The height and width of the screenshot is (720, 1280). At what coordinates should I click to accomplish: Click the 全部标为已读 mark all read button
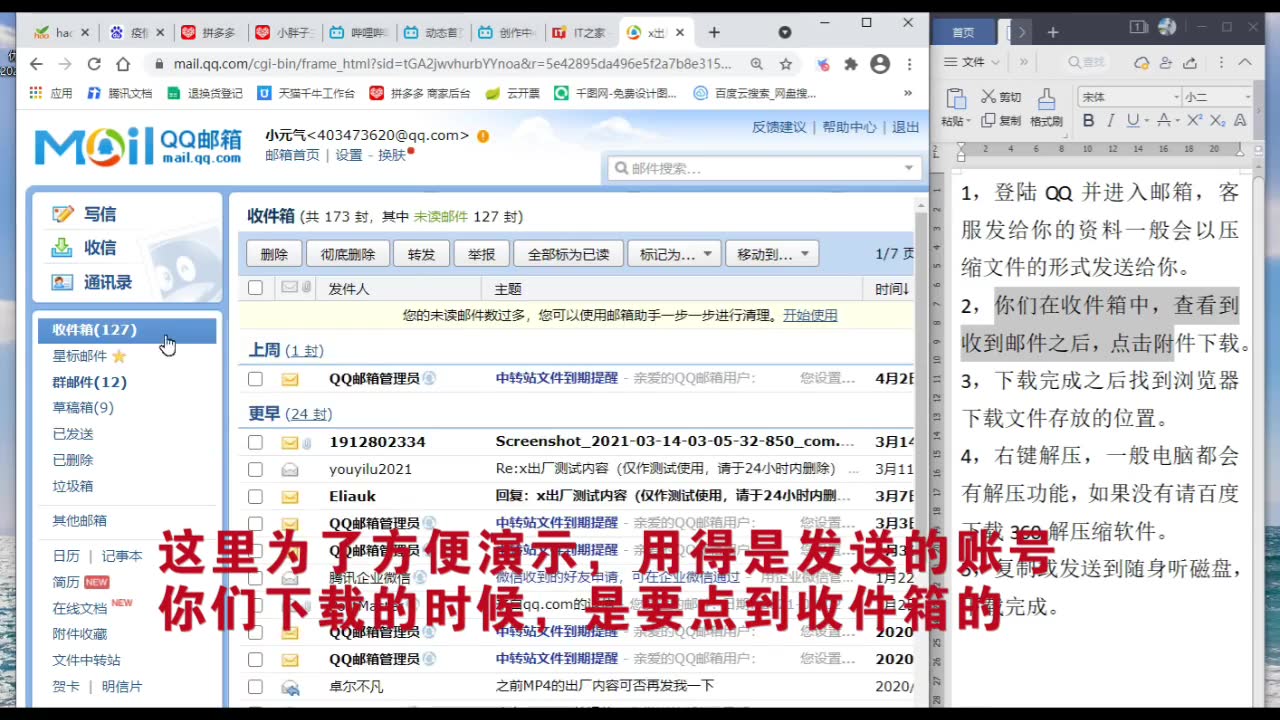click(568, 253)
